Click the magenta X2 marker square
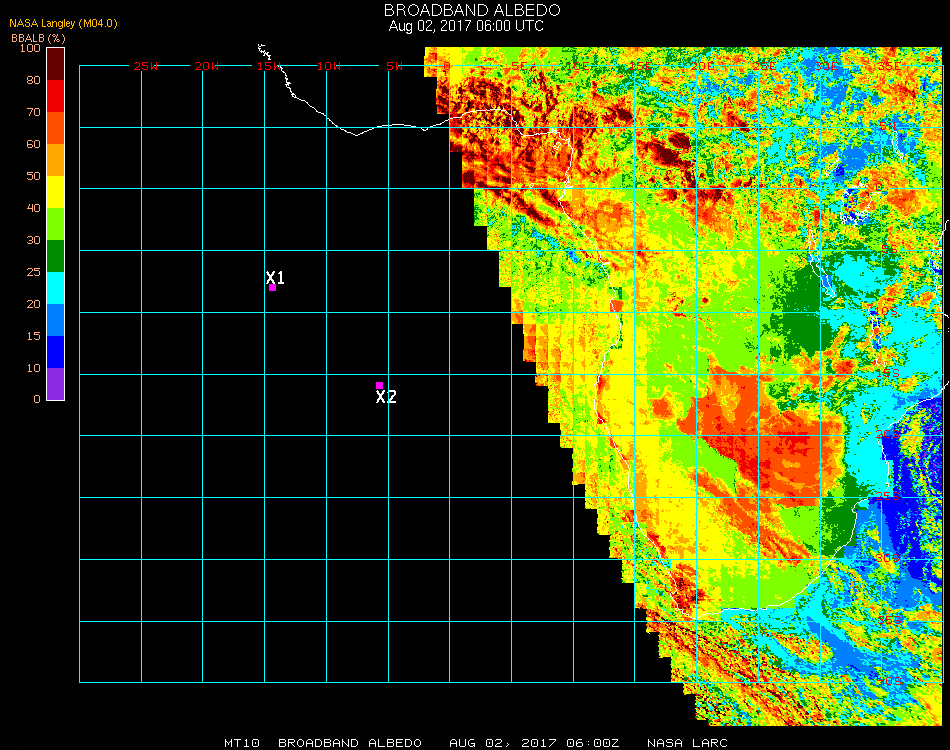This screenshot has height=750, width=950. (x=379, y=385)
